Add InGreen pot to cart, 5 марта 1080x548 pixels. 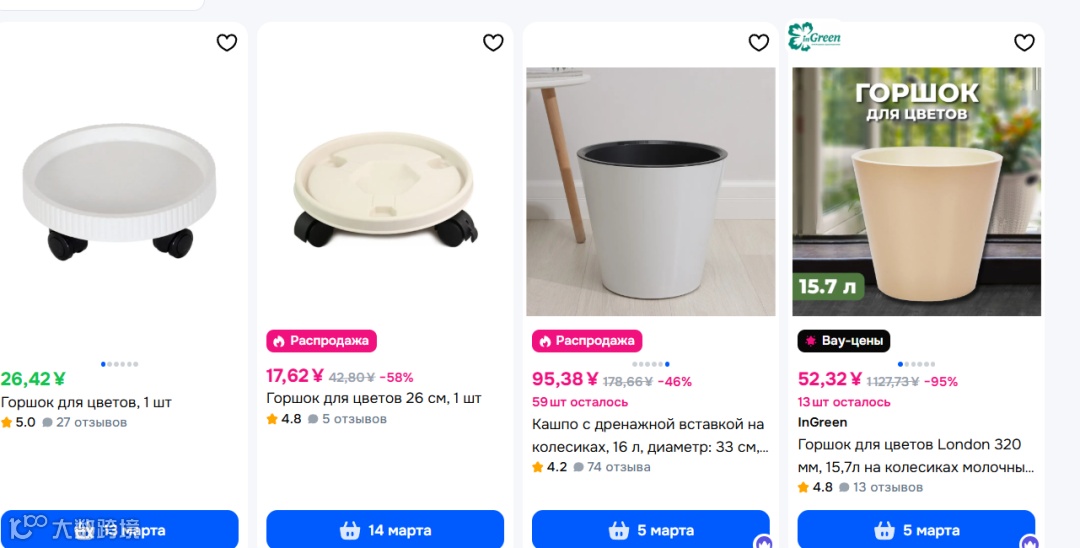tap(916, 529)
